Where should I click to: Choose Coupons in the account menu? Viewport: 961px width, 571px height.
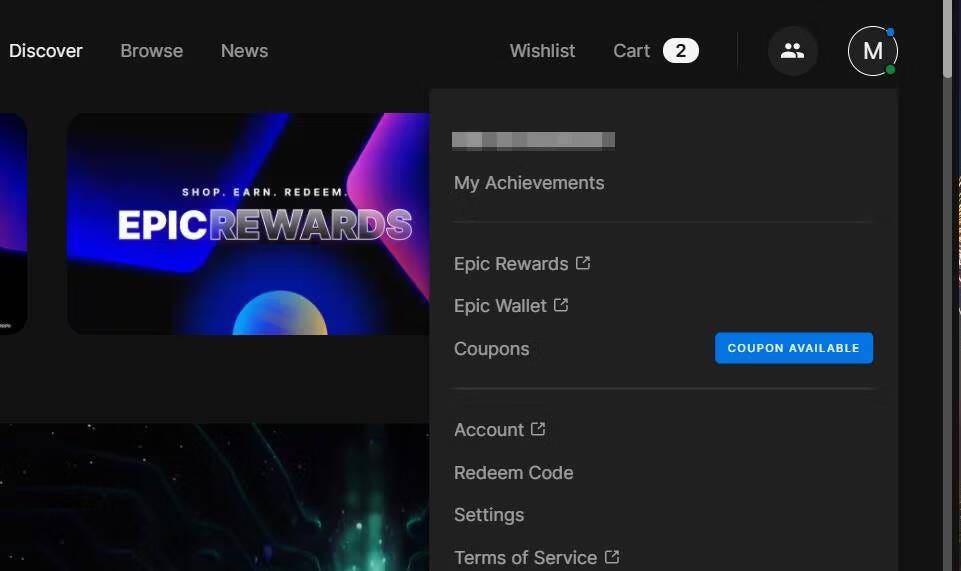coord(492,349)
